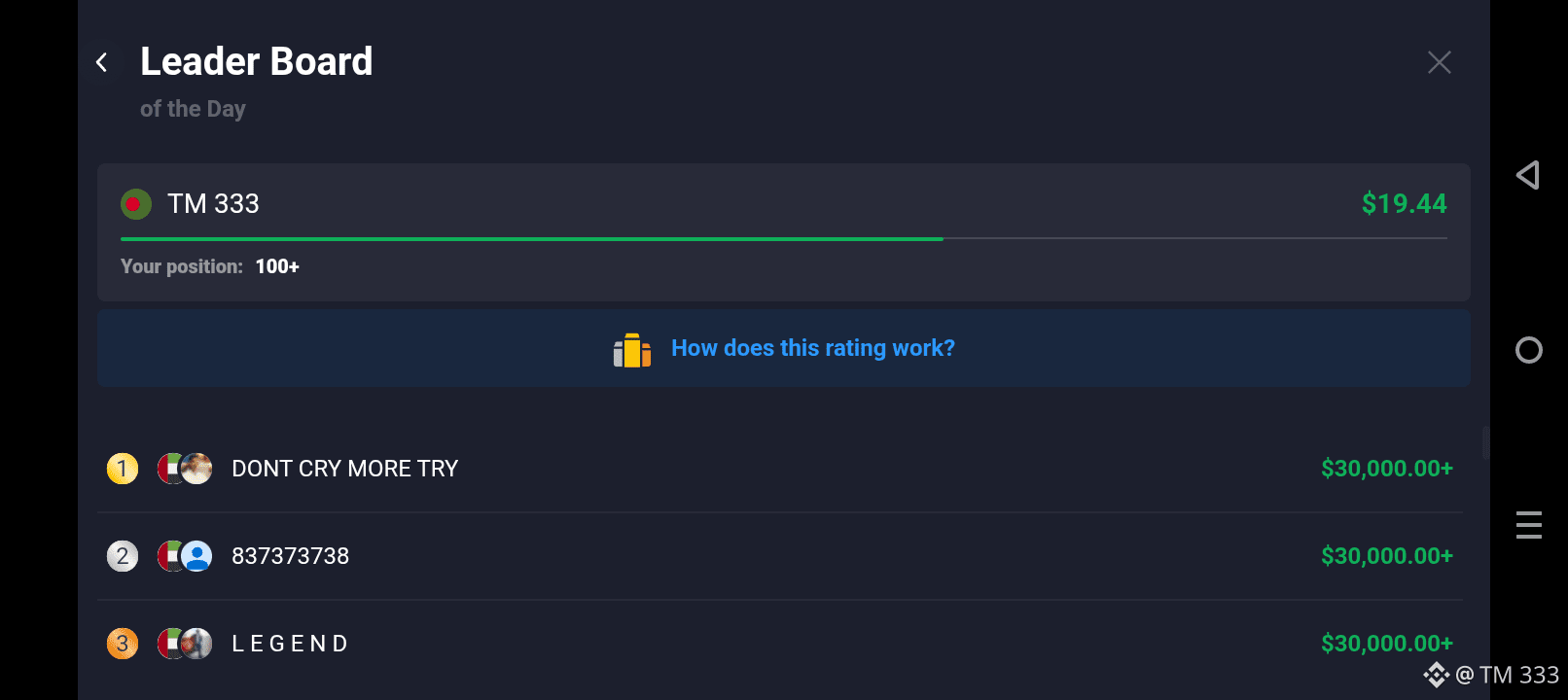
Task: Tap Android recent apps menu button
Action: (1529, 525)
